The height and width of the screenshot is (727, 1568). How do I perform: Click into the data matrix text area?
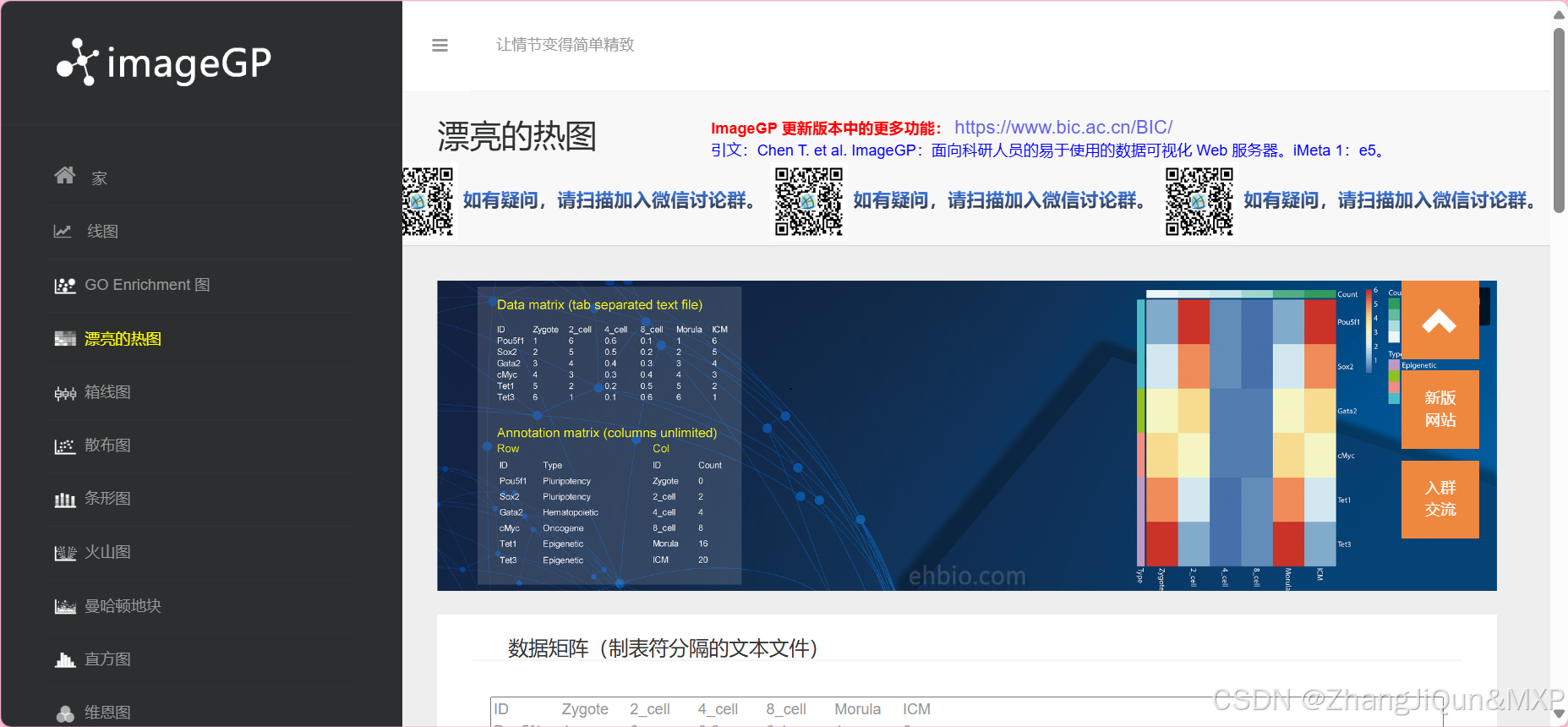pos(968,712)
